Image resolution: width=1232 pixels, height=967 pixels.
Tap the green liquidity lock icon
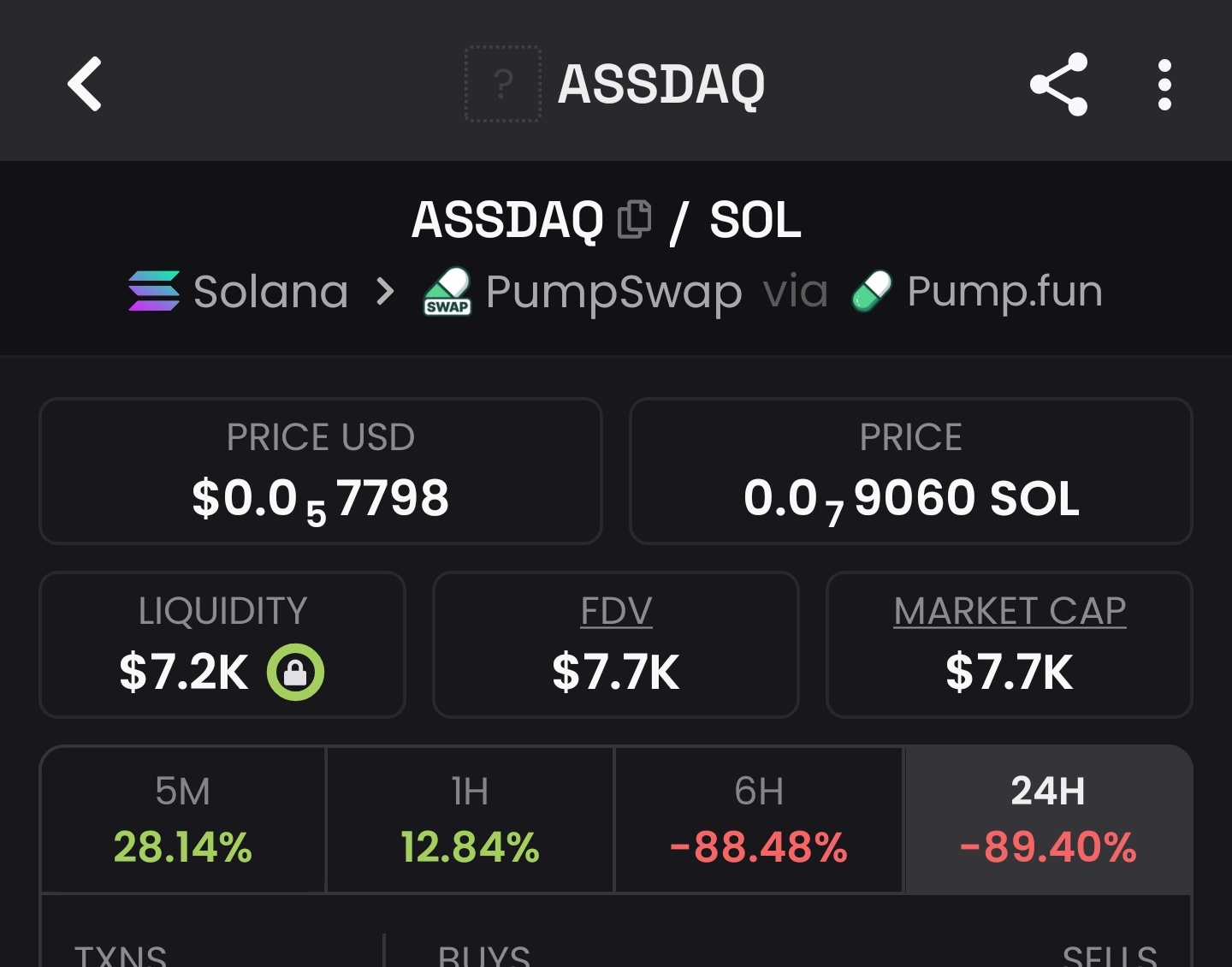pos(295,672)
